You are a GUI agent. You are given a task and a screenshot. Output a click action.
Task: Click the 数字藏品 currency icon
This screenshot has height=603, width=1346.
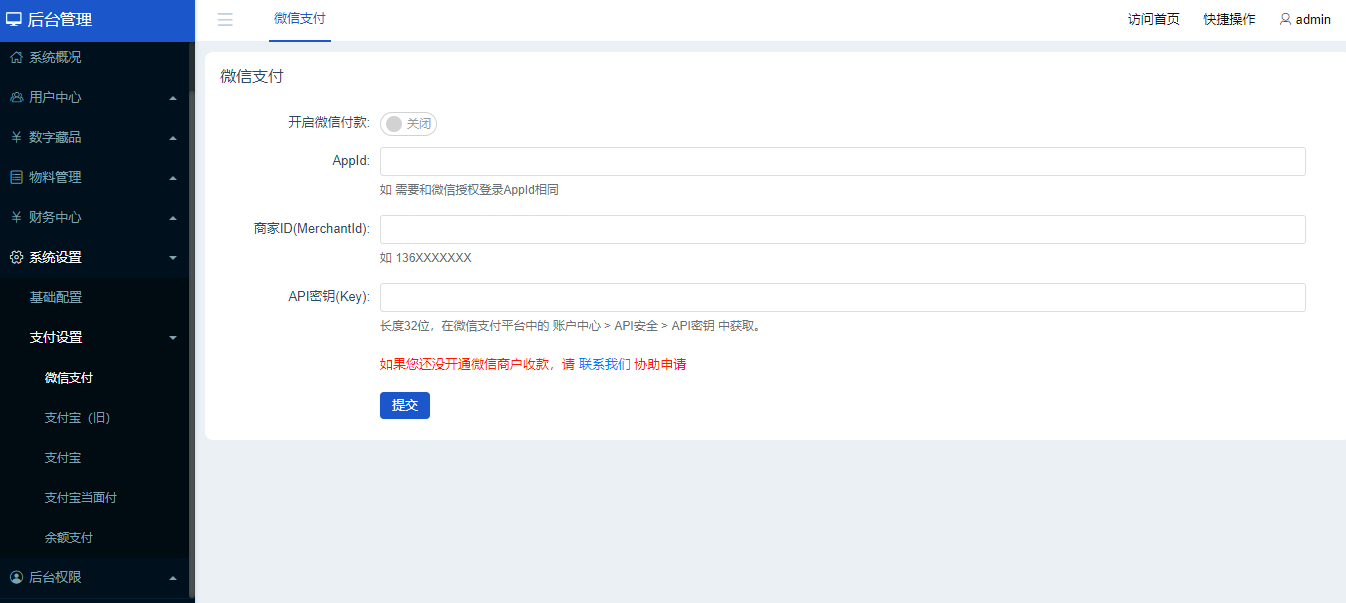[x=15, y=137]
